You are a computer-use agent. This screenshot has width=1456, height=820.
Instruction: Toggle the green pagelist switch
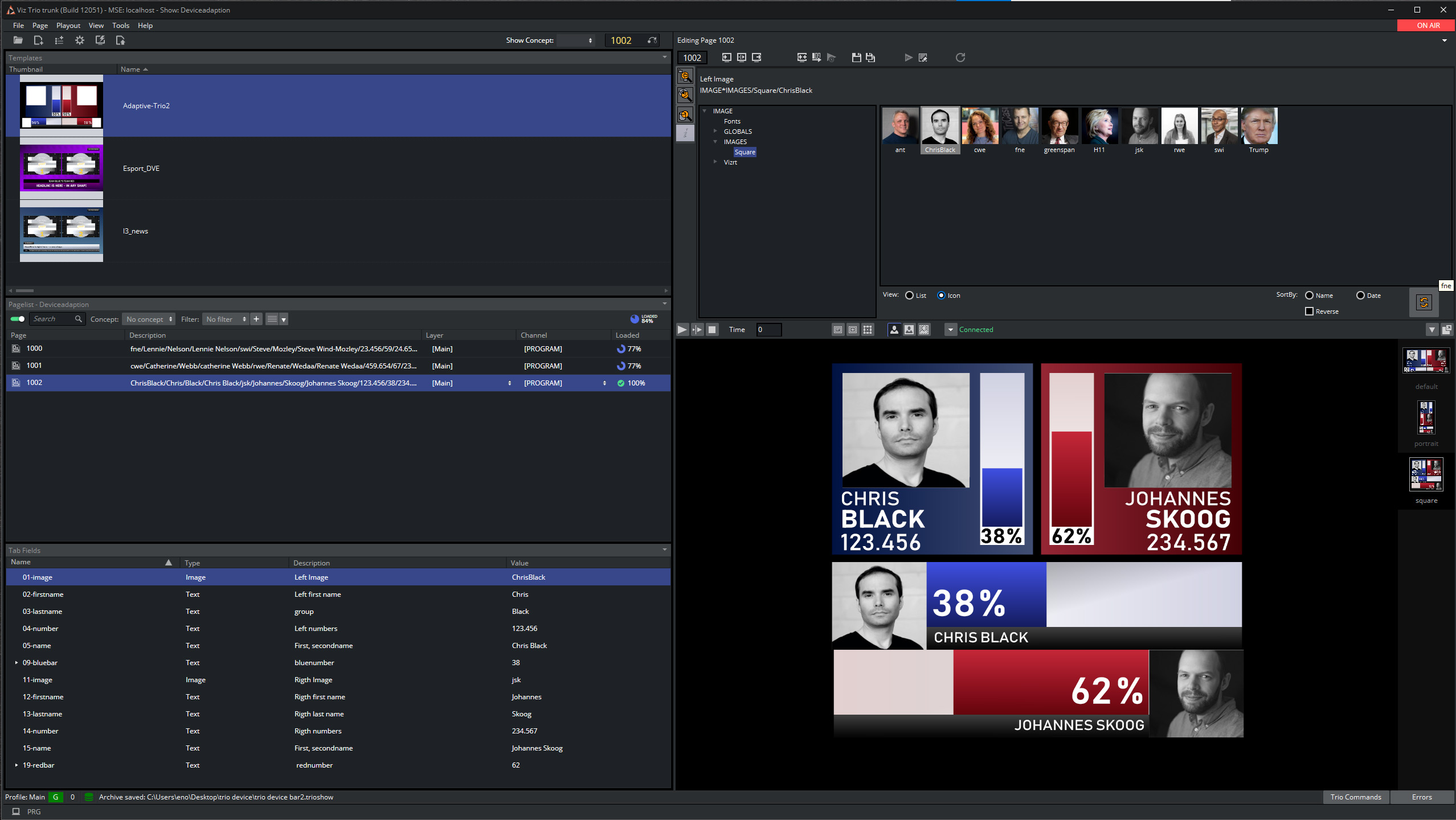tap(18, 319)
